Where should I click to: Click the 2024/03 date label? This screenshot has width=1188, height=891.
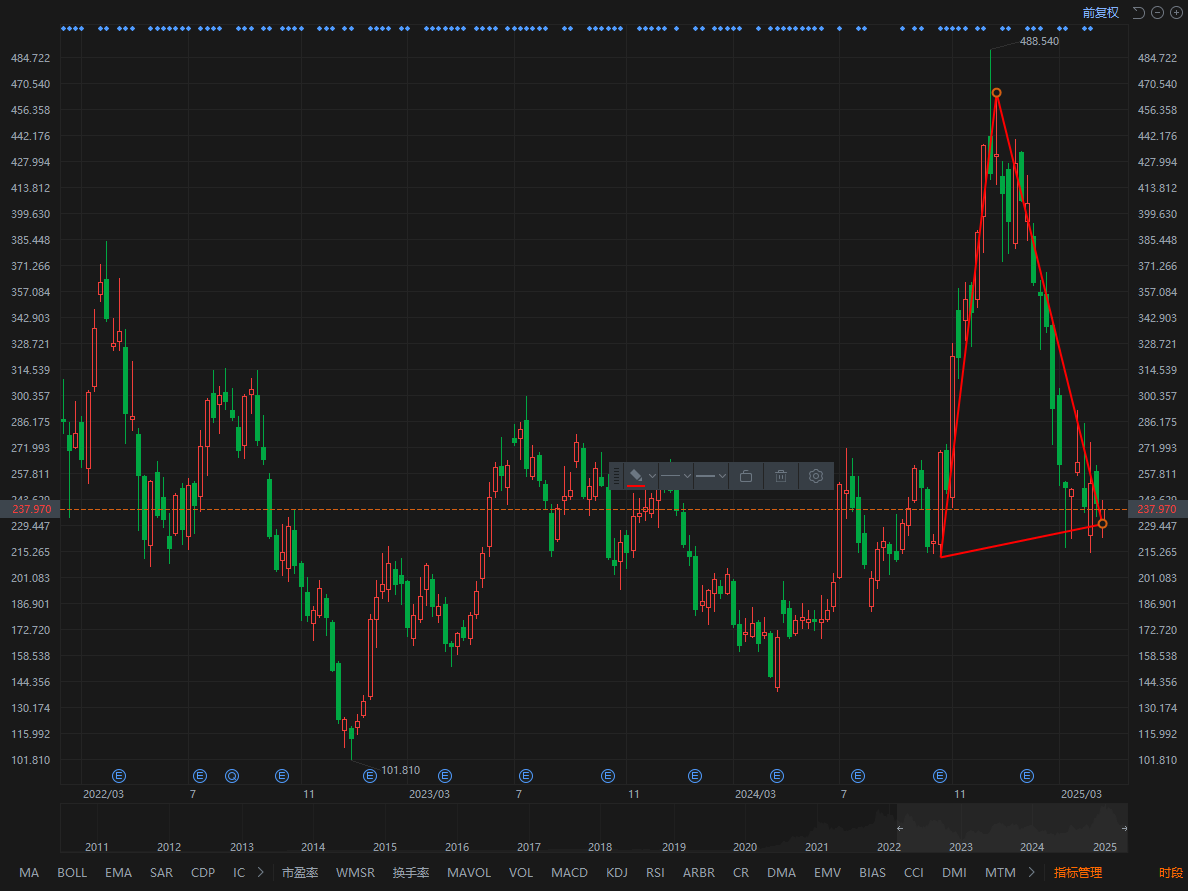click(755, 794)
